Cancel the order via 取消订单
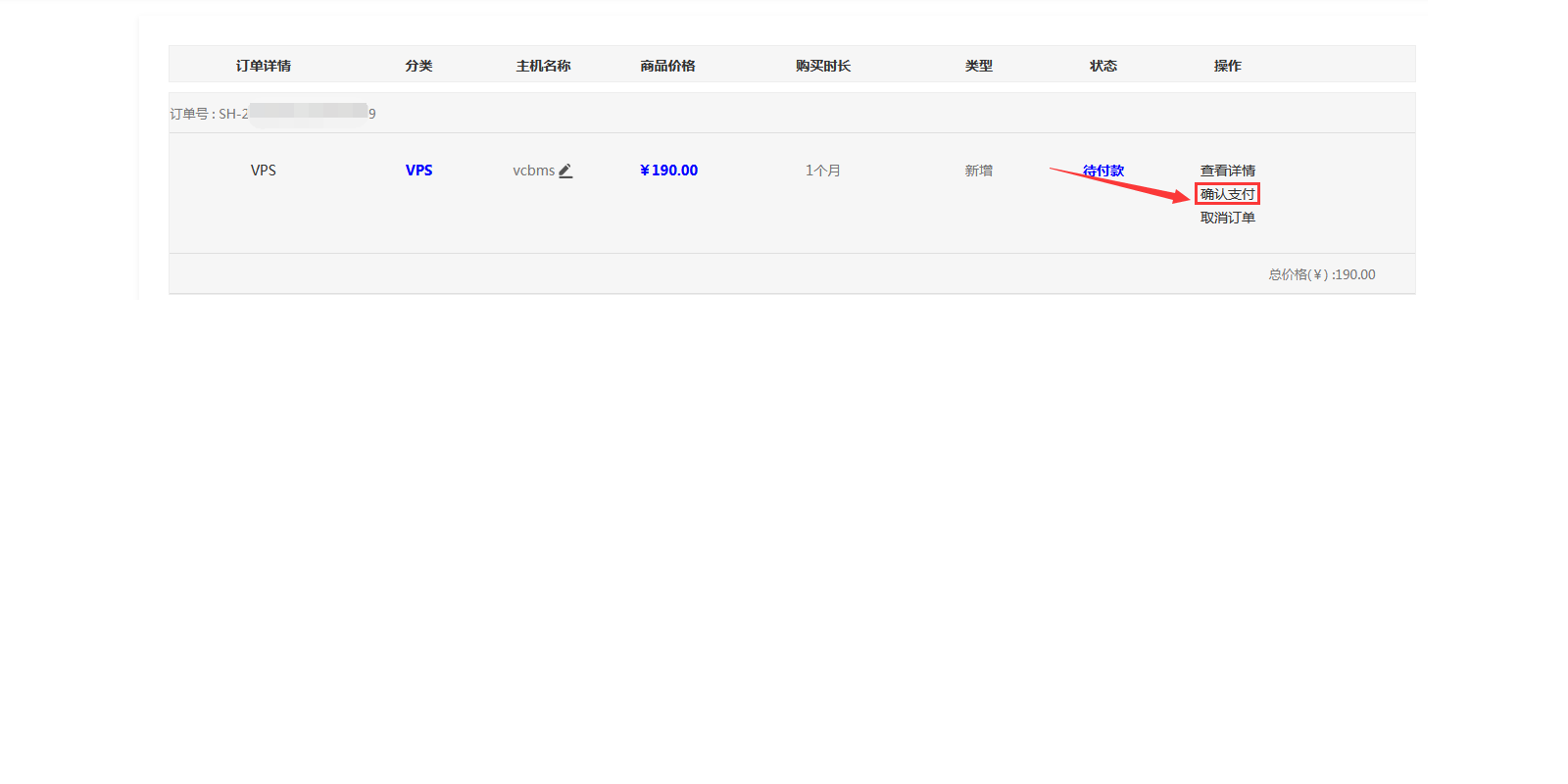 click(1227, 218)
